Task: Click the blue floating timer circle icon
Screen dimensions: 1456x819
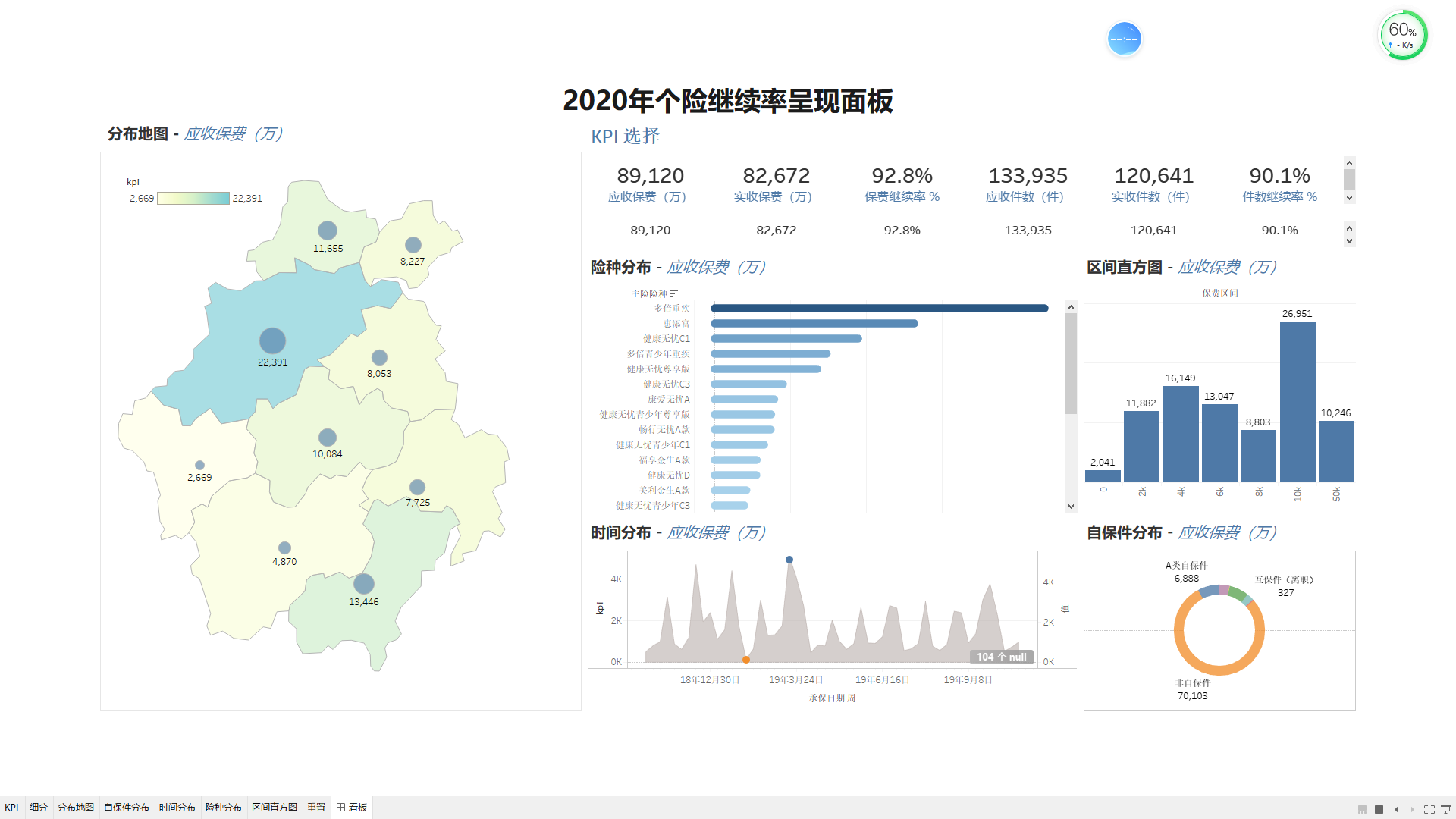Action: point(1124,39)
